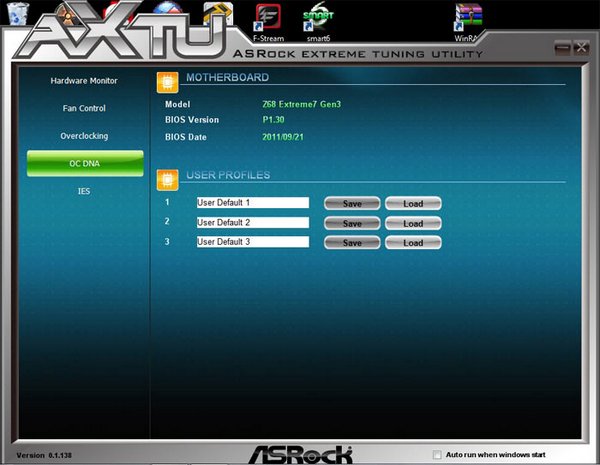The image size is (600, 465).
Task: Load profile User Default 1
Action: [x=413, y=204]
